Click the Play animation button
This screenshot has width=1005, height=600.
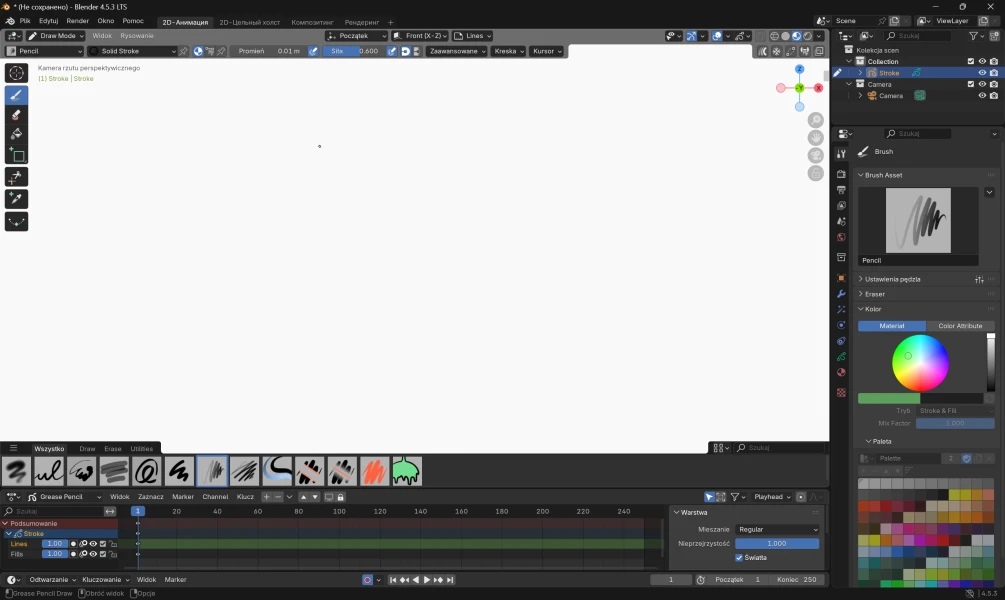[427, 580]
